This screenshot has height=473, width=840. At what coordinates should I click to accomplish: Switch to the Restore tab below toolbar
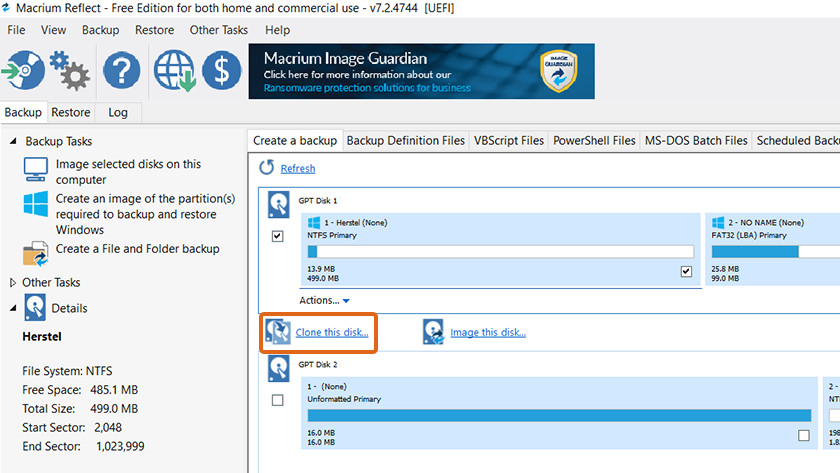(x=71, y=112)
